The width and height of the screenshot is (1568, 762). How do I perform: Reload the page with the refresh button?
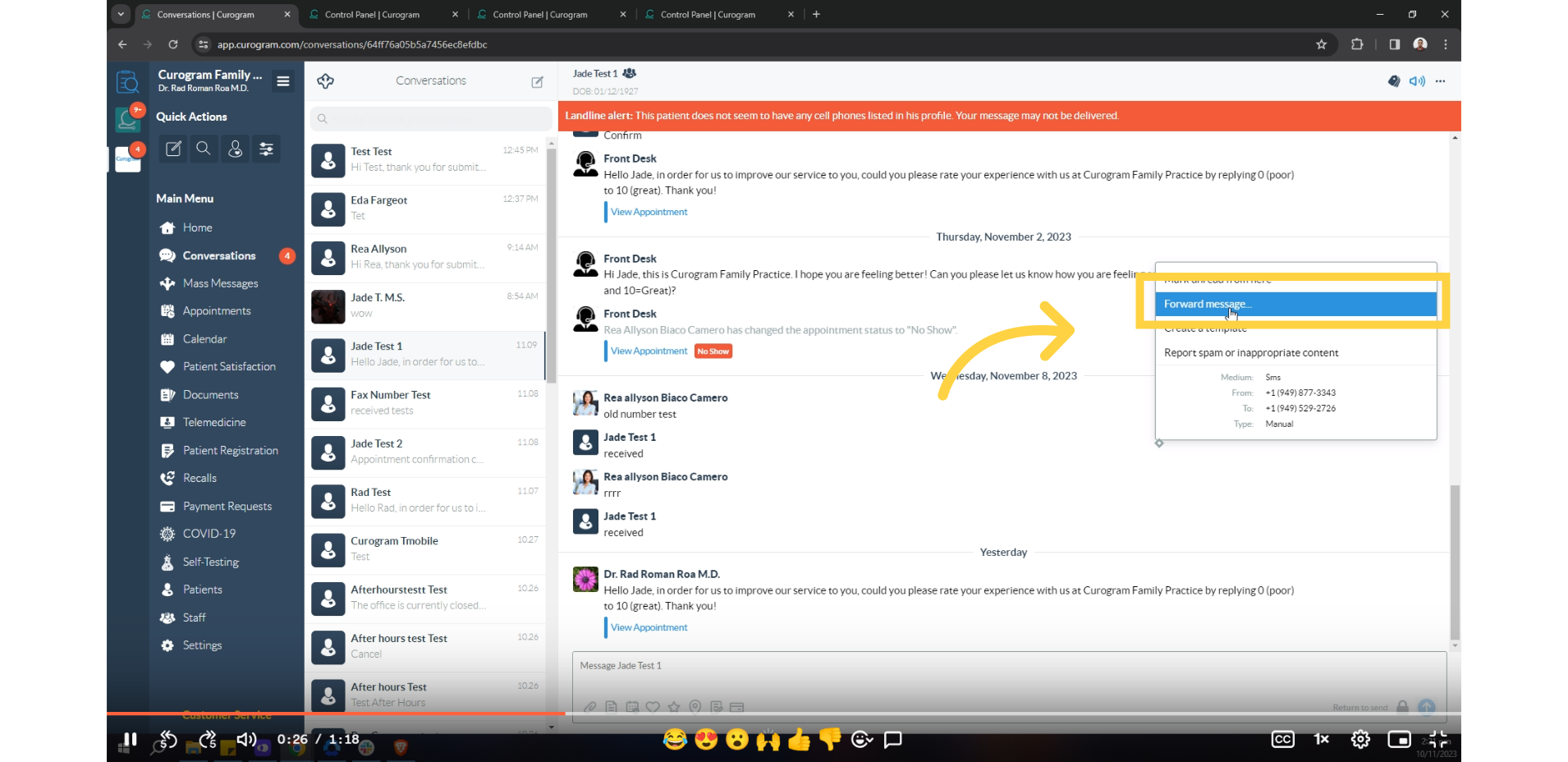click(173, 44)
